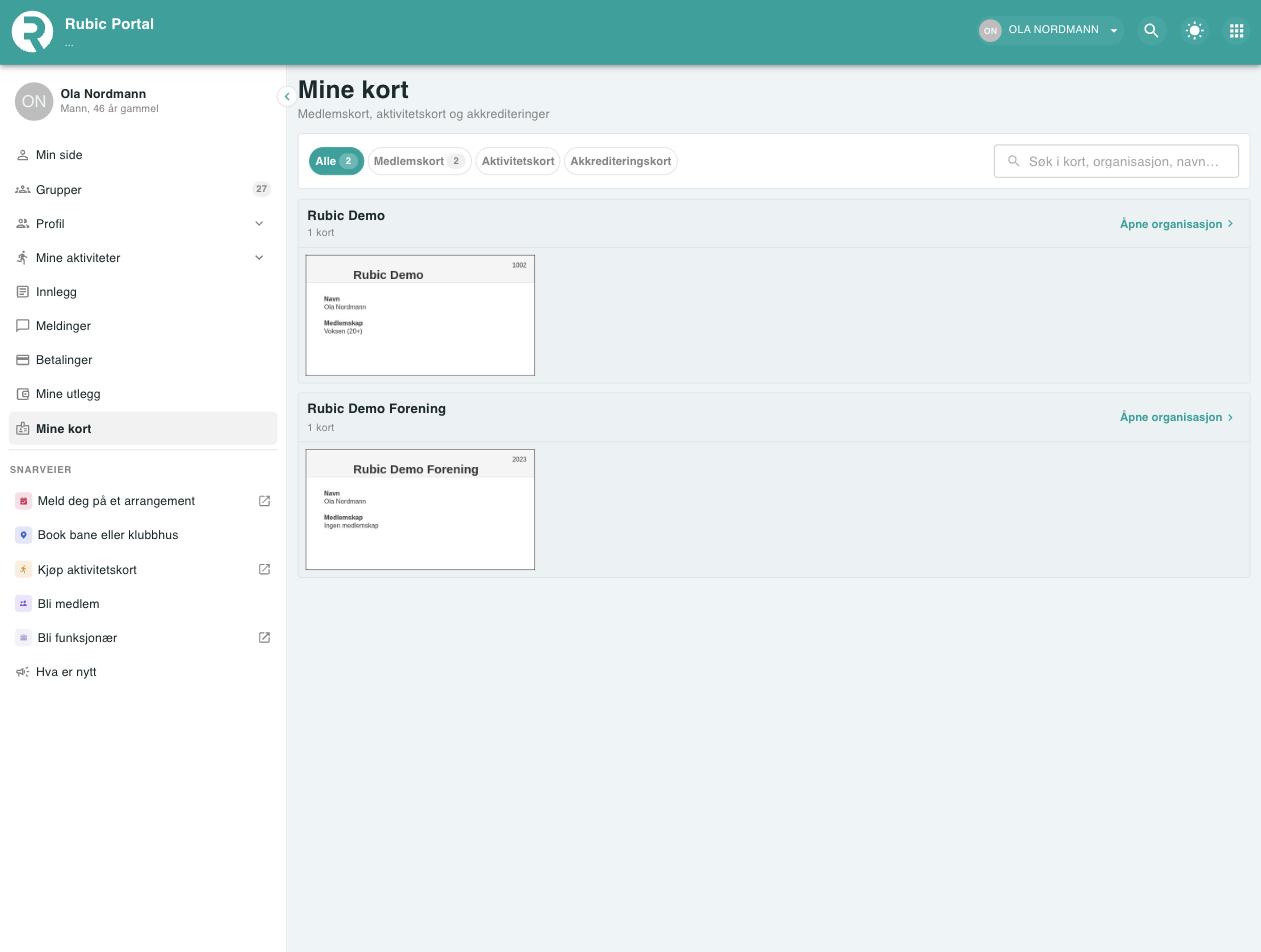Click the Bli funksjonær shortcut icon
Screen dimensions: 1261x952
click(24, 638)
